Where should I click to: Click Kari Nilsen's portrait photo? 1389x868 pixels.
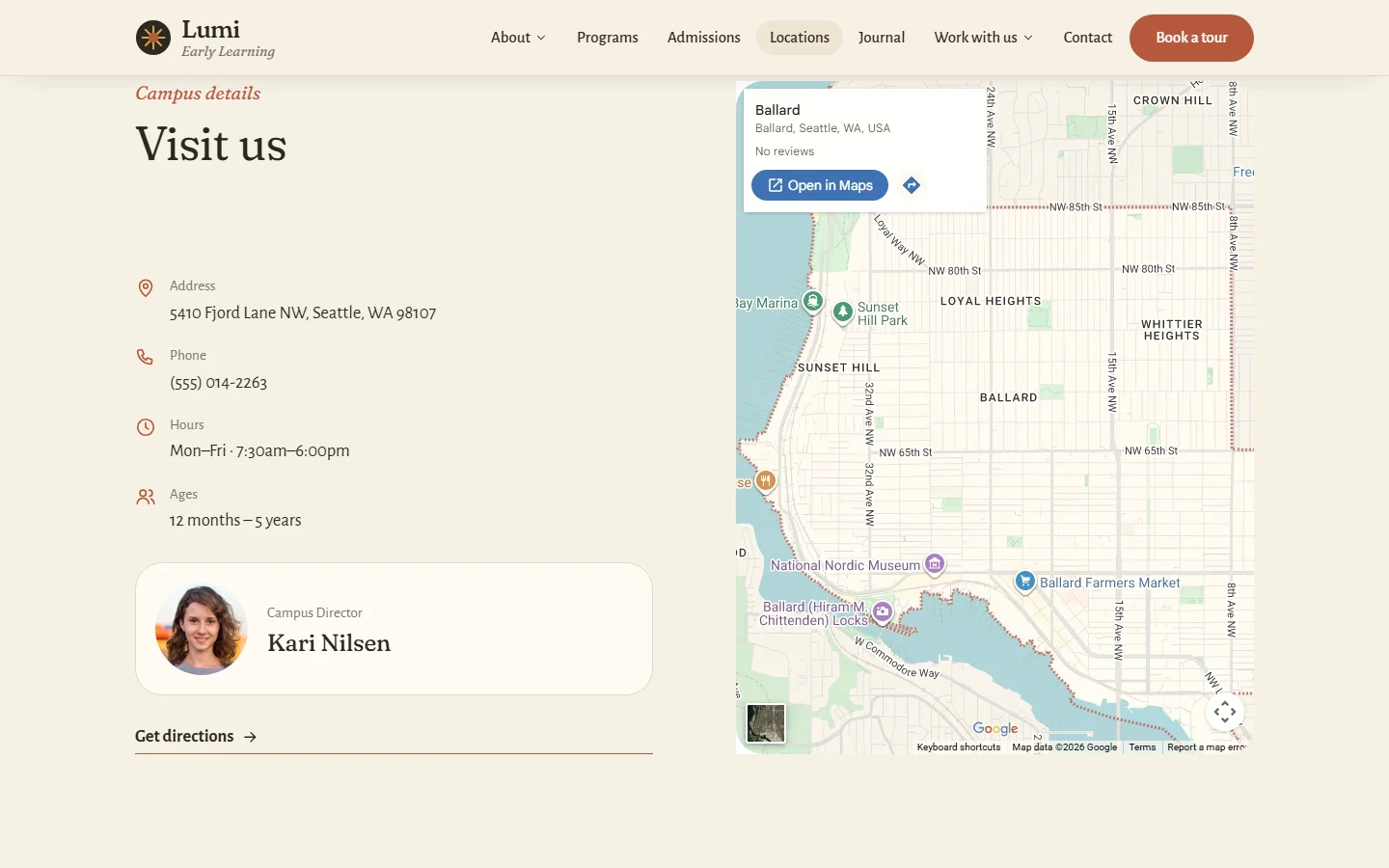(202, 629)
